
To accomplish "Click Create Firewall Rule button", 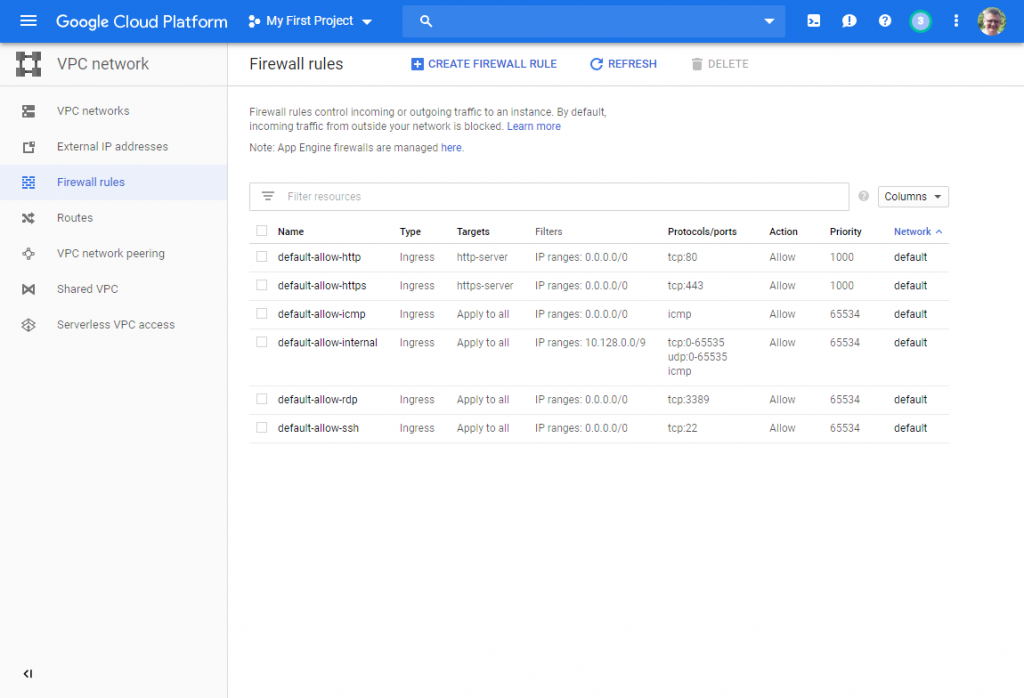I will [484, 64].
